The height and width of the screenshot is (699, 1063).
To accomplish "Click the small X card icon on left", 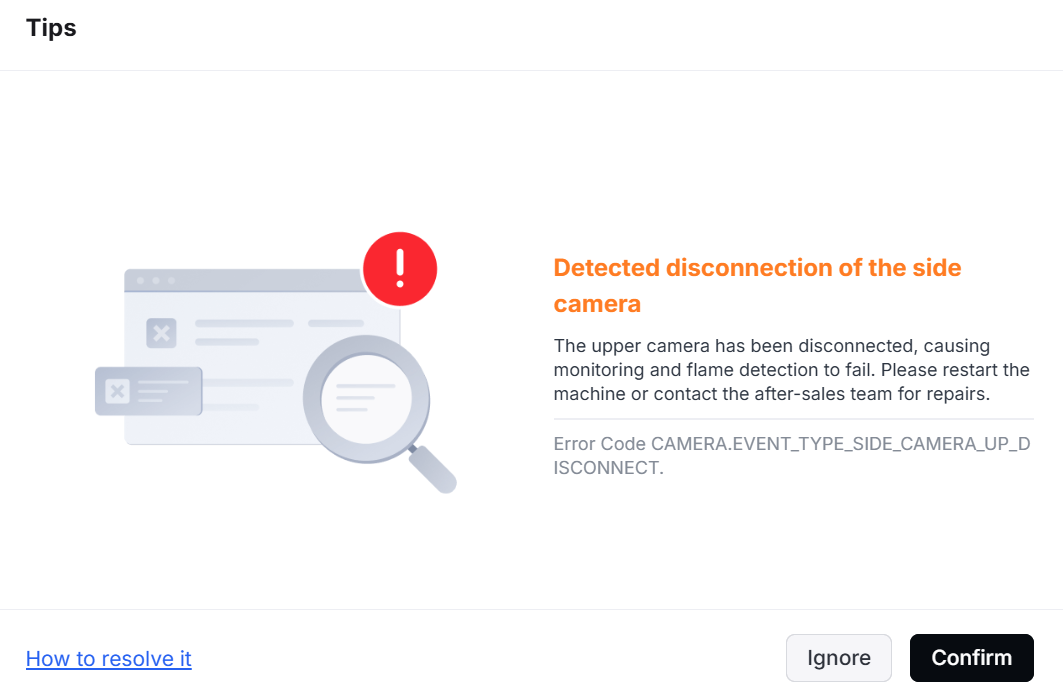I will [x=117, y=391].
